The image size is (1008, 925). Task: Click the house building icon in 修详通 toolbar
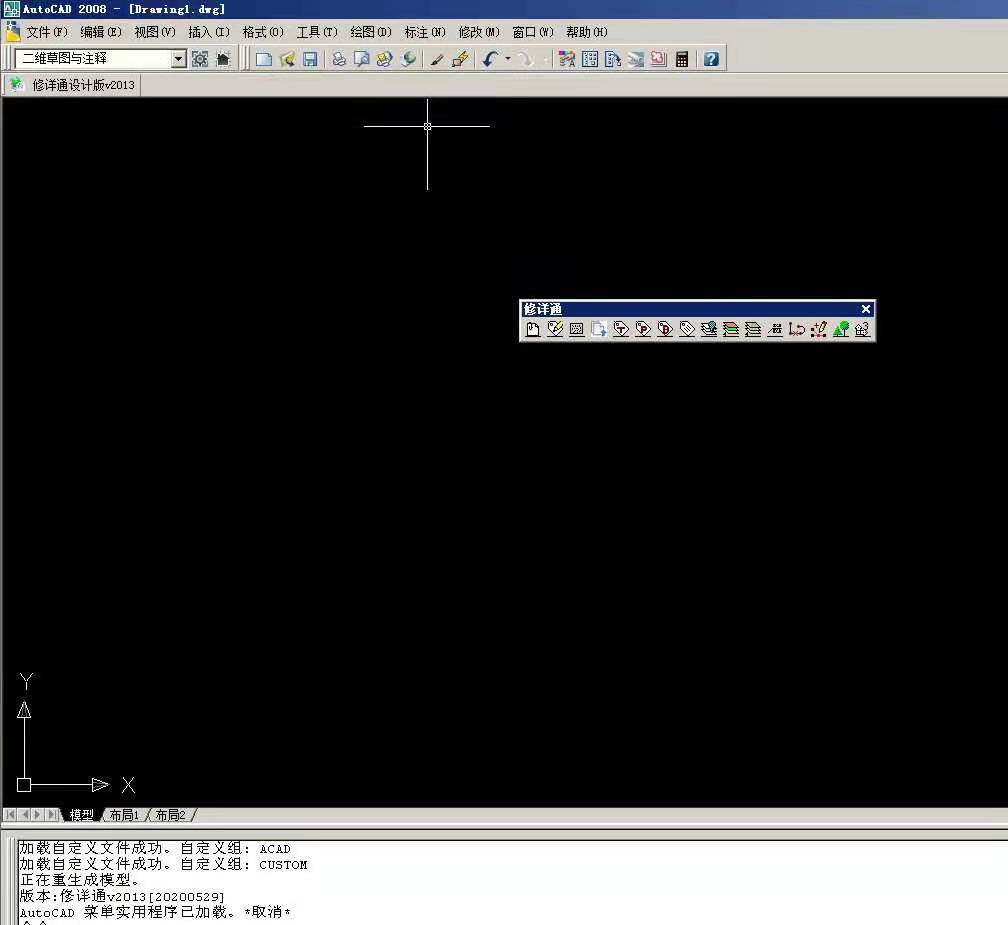tap(863, 329)
